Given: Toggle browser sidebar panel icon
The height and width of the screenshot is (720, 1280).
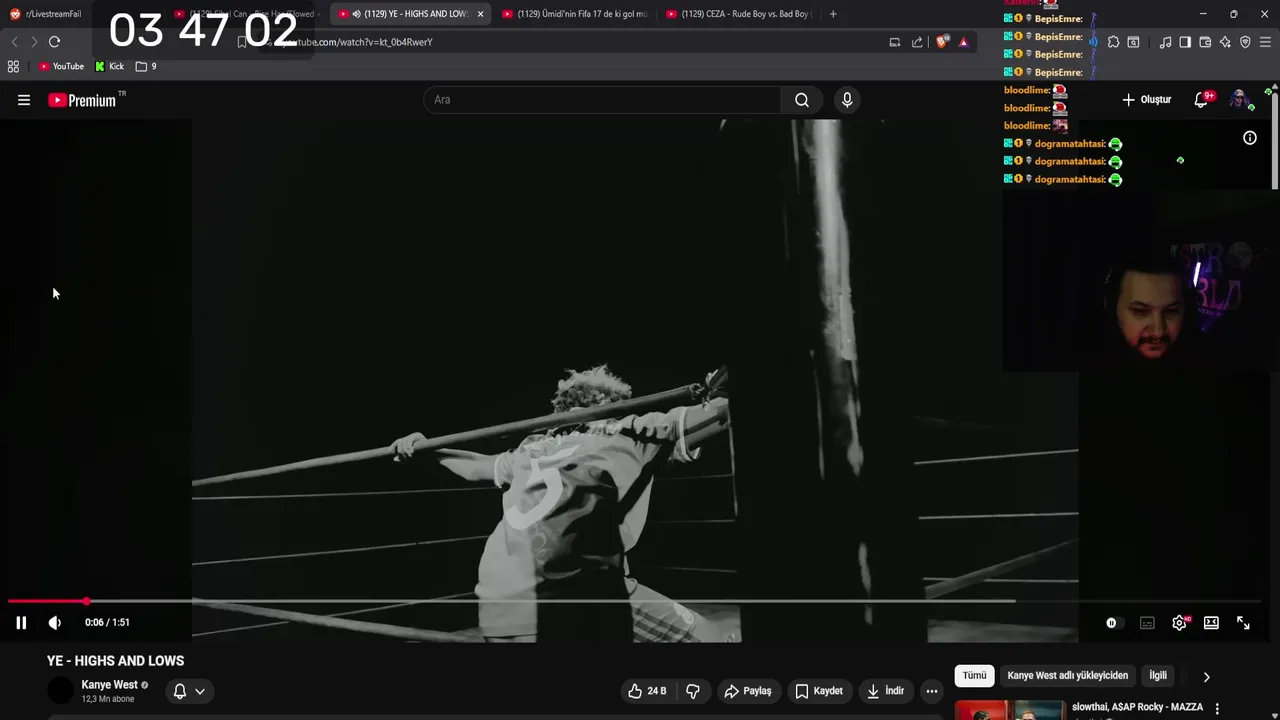Looking at the screenshot, I should click(1185, 42).
